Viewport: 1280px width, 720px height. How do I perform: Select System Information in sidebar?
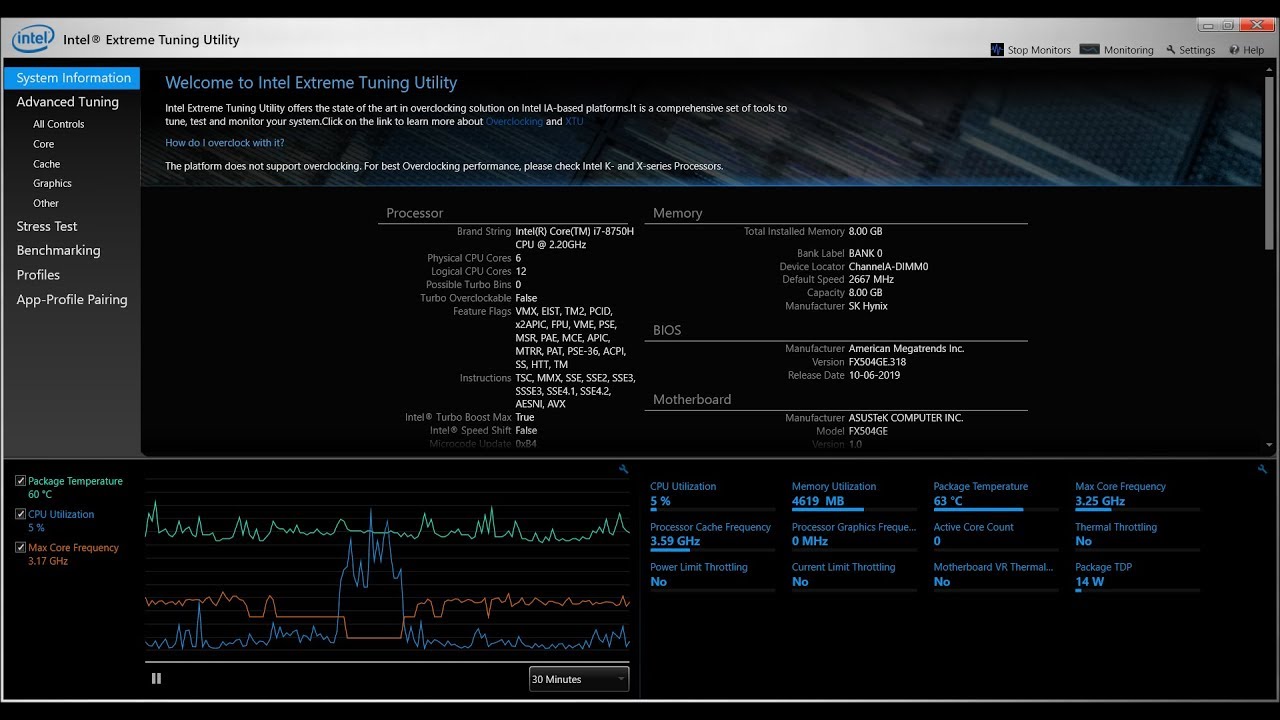(72, 78)
